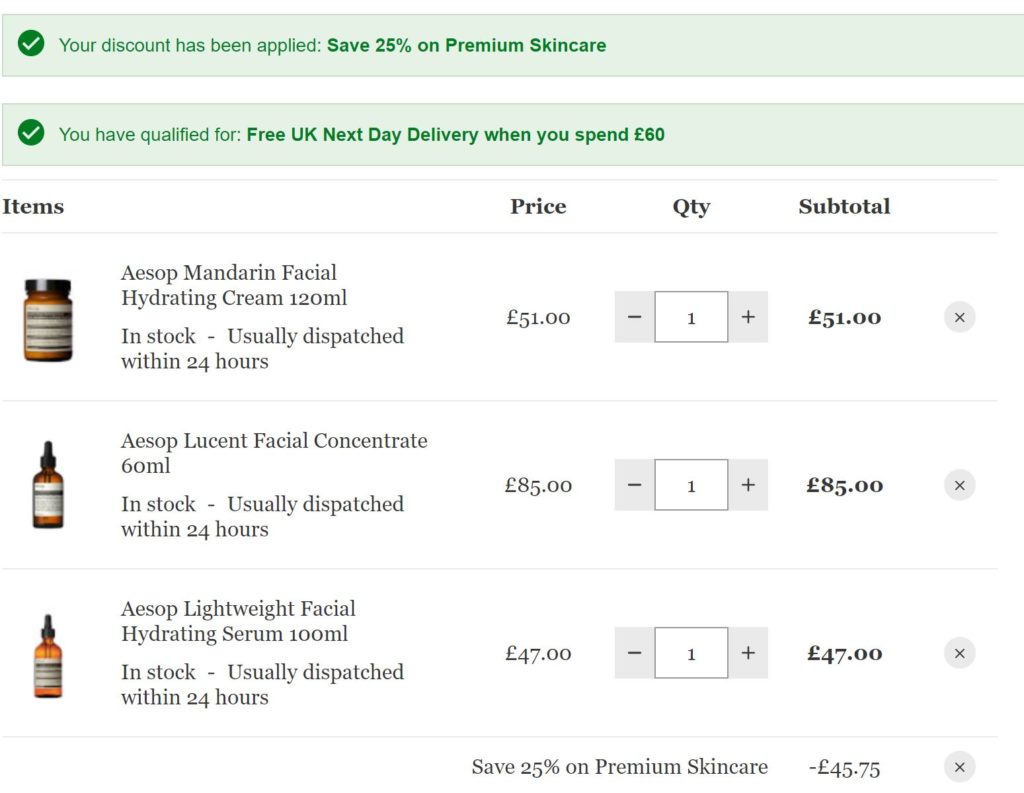Click quantity field for Mandarin Hydrating Cream
This screenshot has width=1024, height=793.
pos(691,317)
